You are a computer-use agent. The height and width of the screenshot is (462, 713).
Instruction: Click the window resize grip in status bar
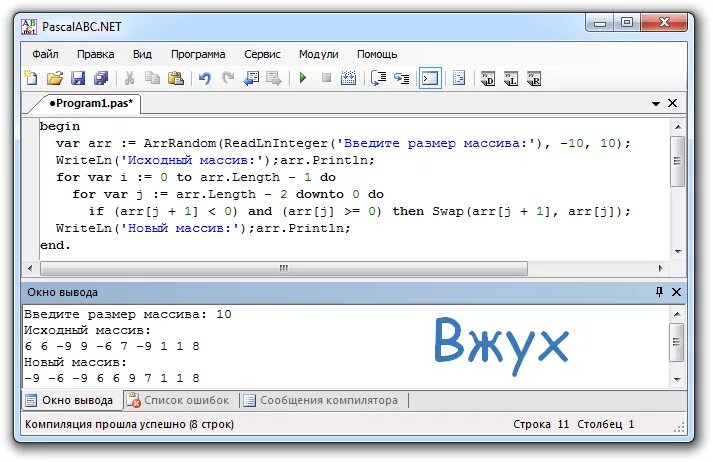679,427
